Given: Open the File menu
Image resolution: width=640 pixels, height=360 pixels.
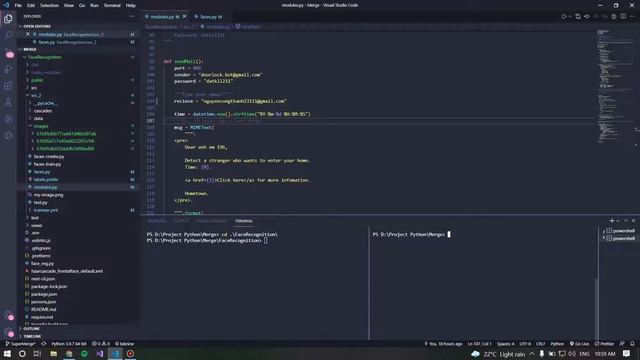Looking at the screenshot, I should 18,5.
